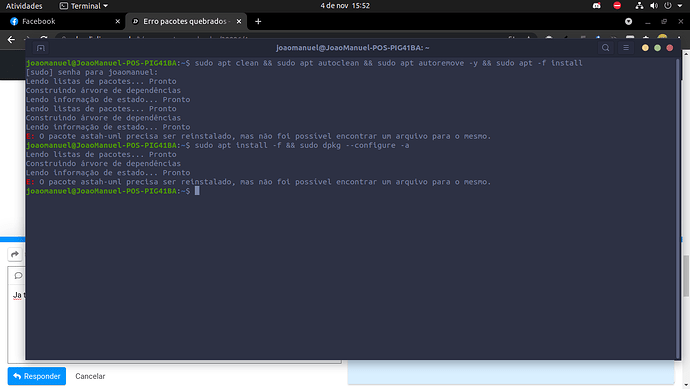Image resolution: width=690 pixels, height=389 pixels.
Task: Click the new terminal tab icon
Action: point(41,48)
